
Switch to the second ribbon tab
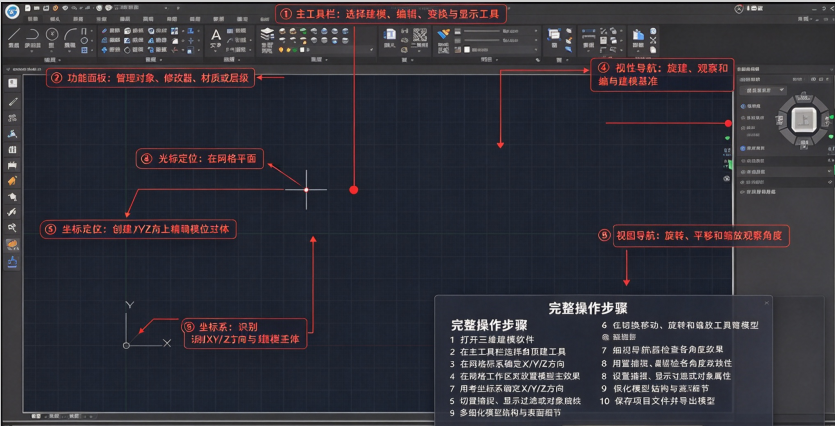coord(55,18)
